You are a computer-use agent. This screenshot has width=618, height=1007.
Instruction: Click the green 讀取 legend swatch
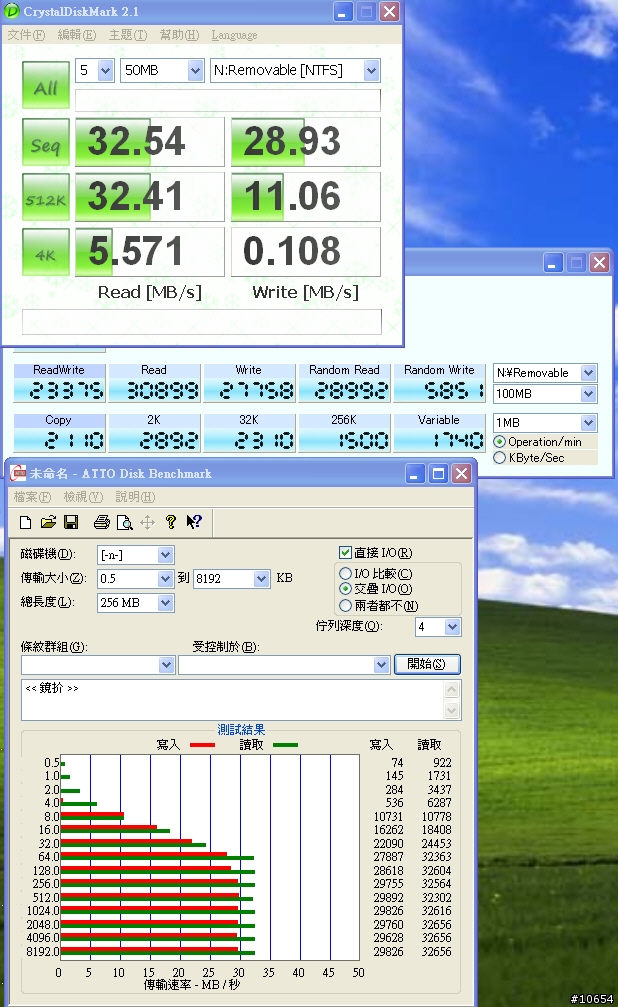pos(285,745)
